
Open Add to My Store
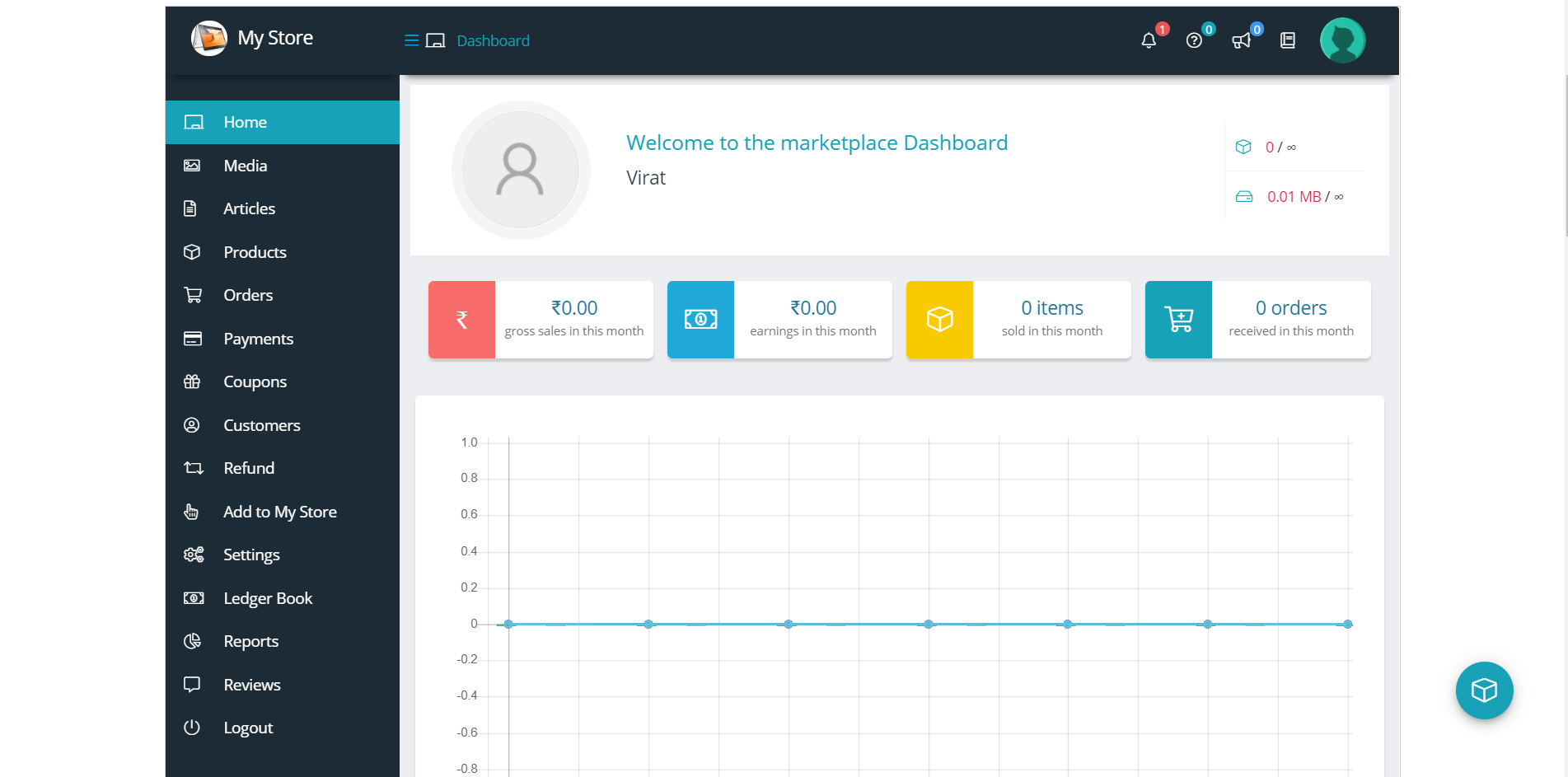point(279,512)
